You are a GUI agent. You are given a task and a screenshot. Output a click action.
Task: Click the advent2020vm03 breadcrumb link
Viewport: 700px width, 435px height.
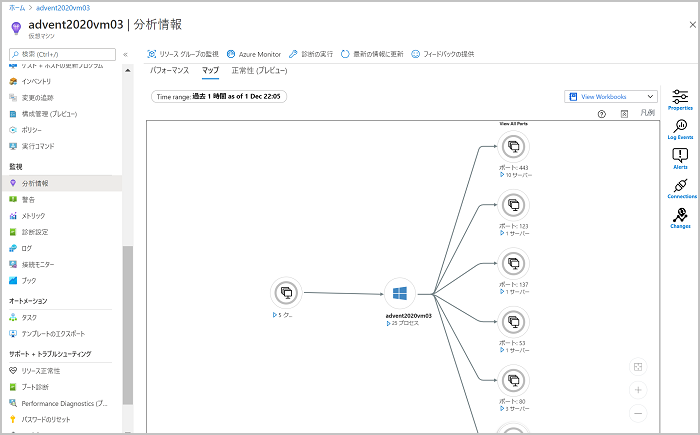point(63,8)
